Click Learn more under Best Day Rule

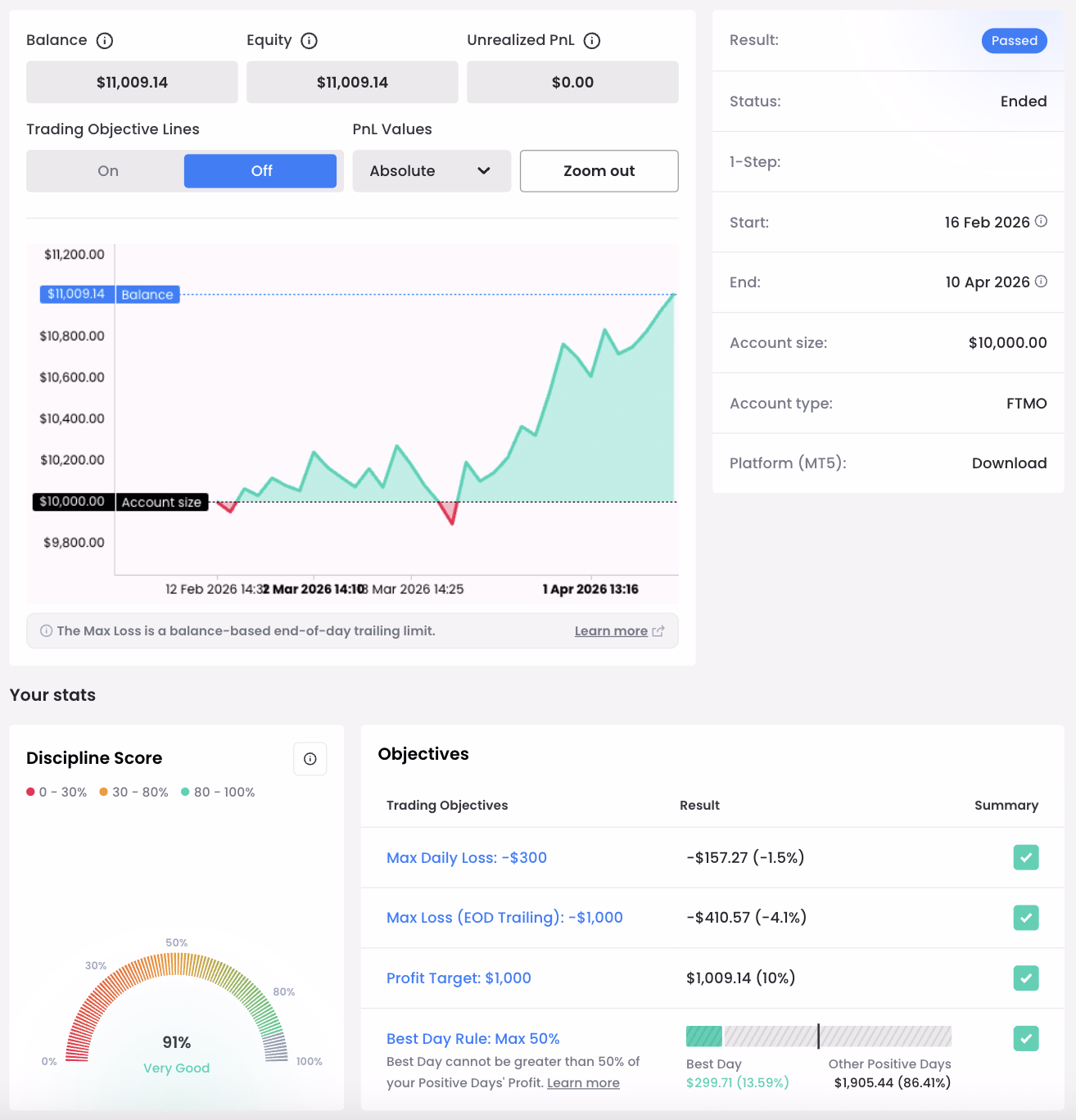pos(583,1083)
